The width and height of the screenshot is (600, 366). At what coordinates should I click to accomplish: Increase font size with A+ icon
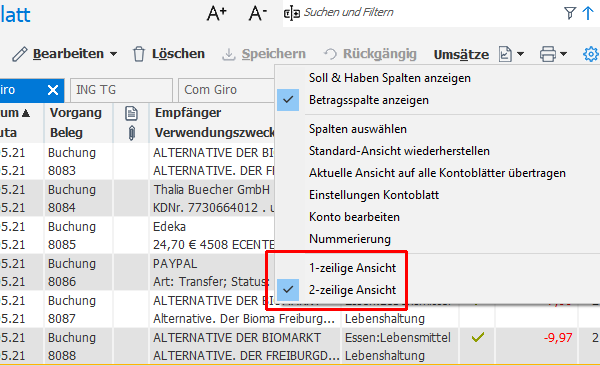pos(217,13)
